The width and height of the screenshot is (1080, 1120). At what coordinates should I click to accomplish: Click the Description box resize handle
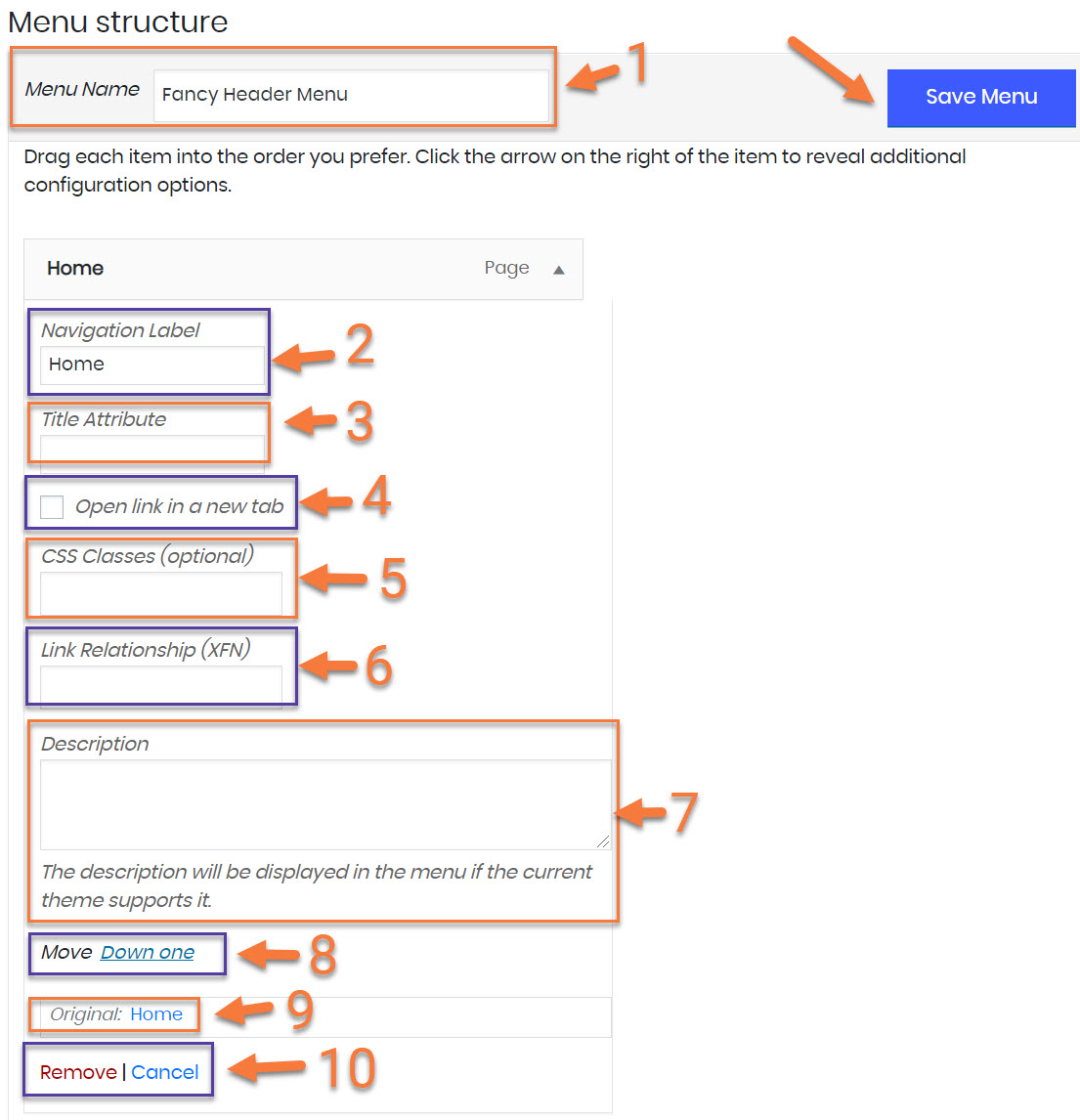(603, 841)
